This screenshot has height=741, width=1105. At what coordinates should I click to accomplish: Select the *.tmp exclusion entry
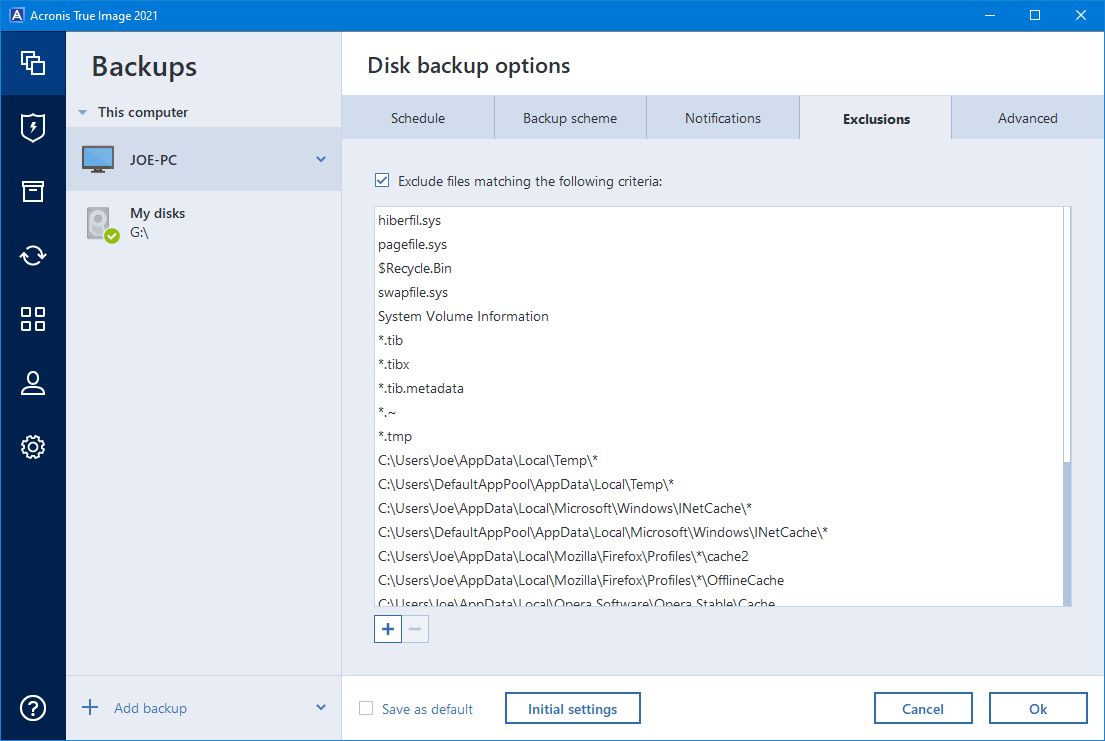coord(719,436)
